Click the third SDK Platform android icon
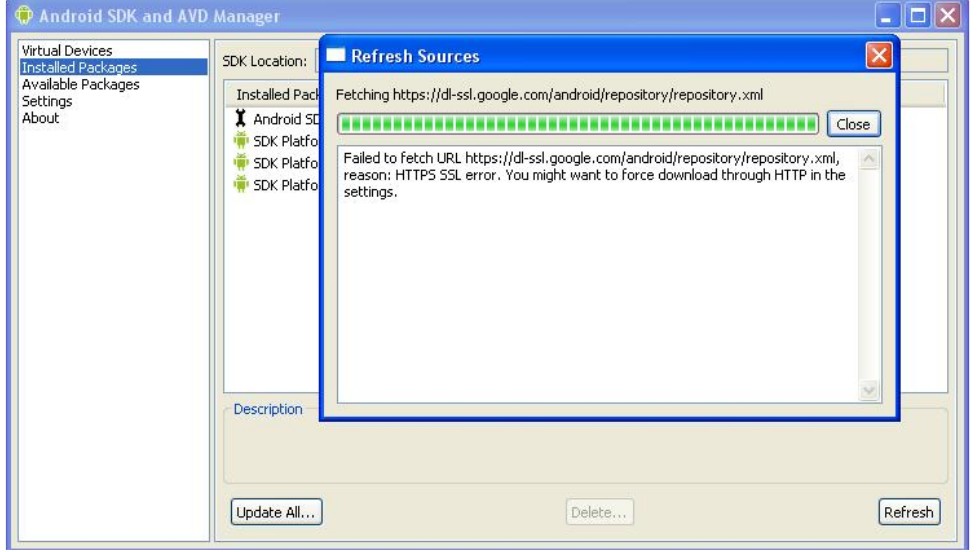The height and width of the screenshot is (552, 978). coord(241,184)
